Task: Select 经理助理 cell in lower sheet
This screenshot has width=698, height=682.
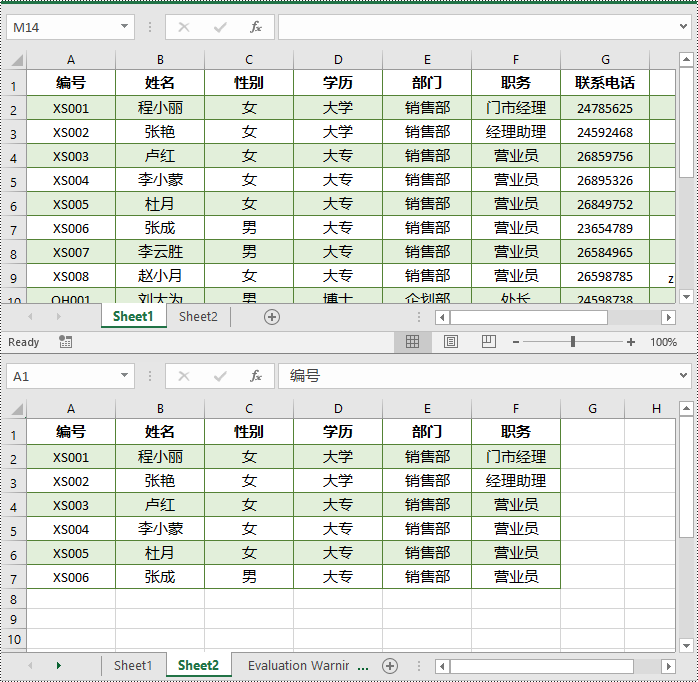Action: click(x=516, y=481)
